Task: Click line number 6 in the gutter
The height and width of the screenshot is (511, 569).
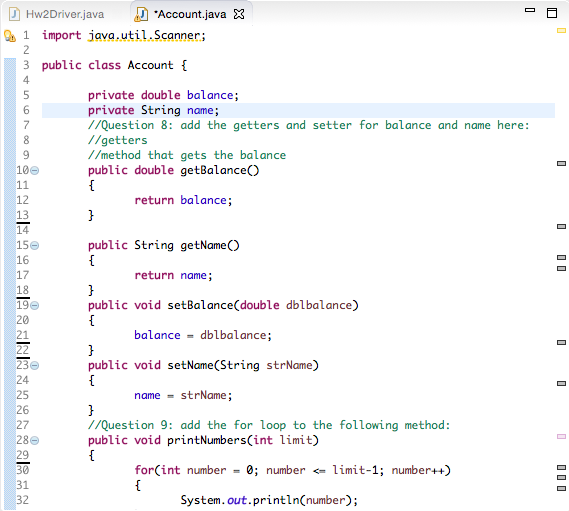Action: (x=26, y=110)
